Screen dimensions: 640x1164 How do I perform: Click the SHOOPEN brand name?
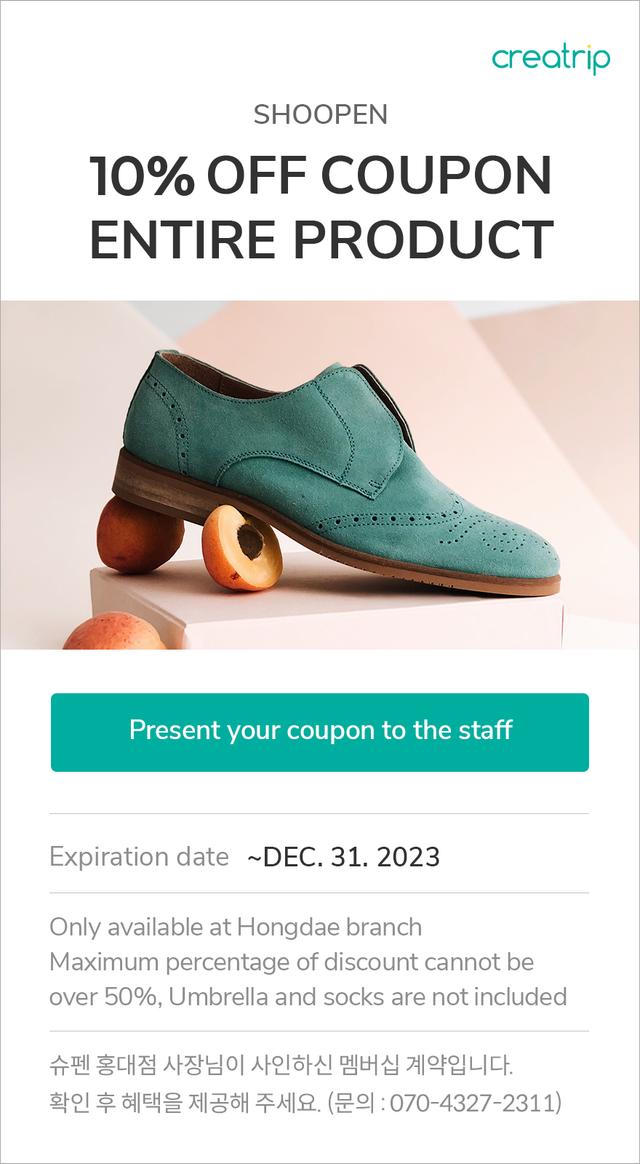(320, 115)
